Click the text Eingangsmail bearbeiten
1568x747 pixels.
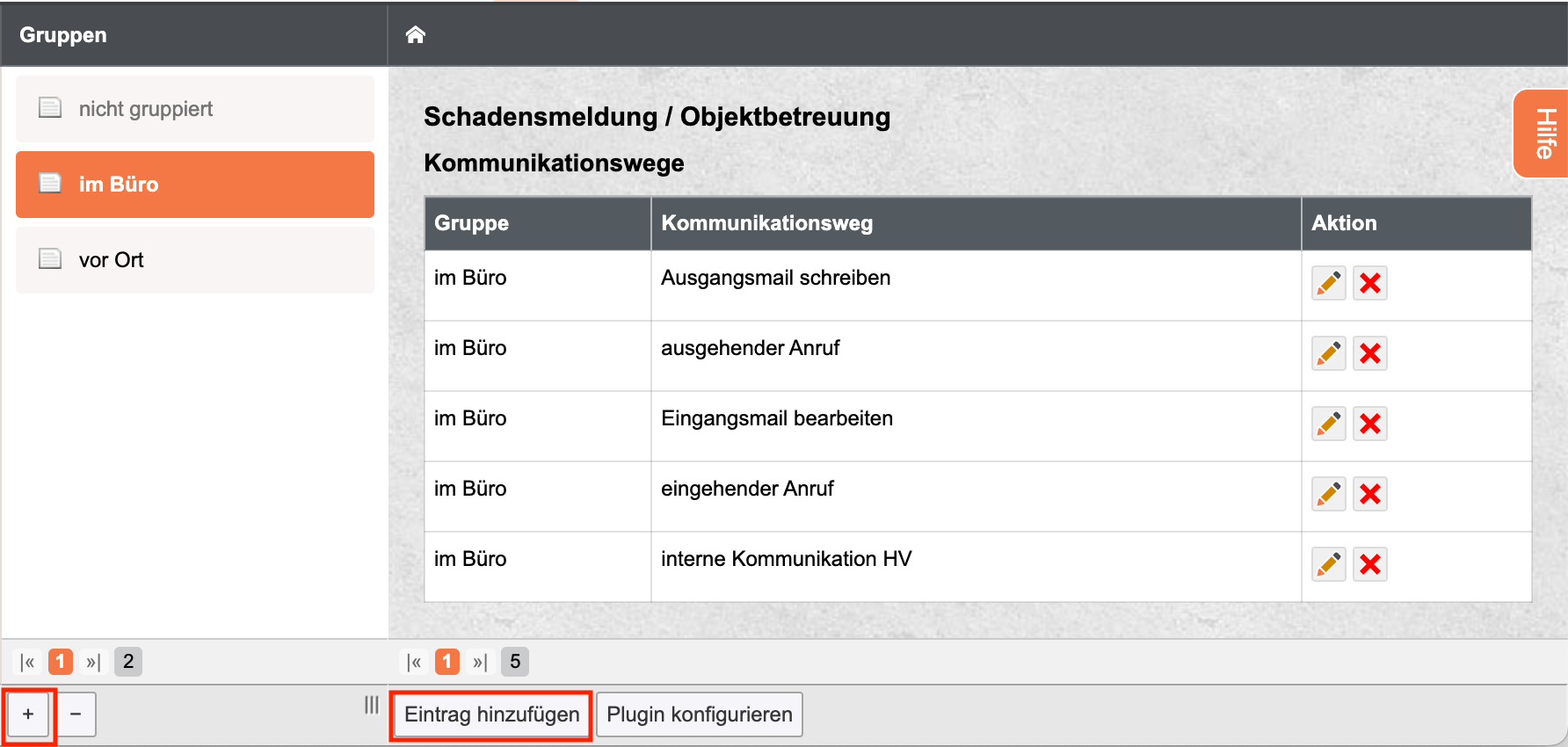click(777, 418)
